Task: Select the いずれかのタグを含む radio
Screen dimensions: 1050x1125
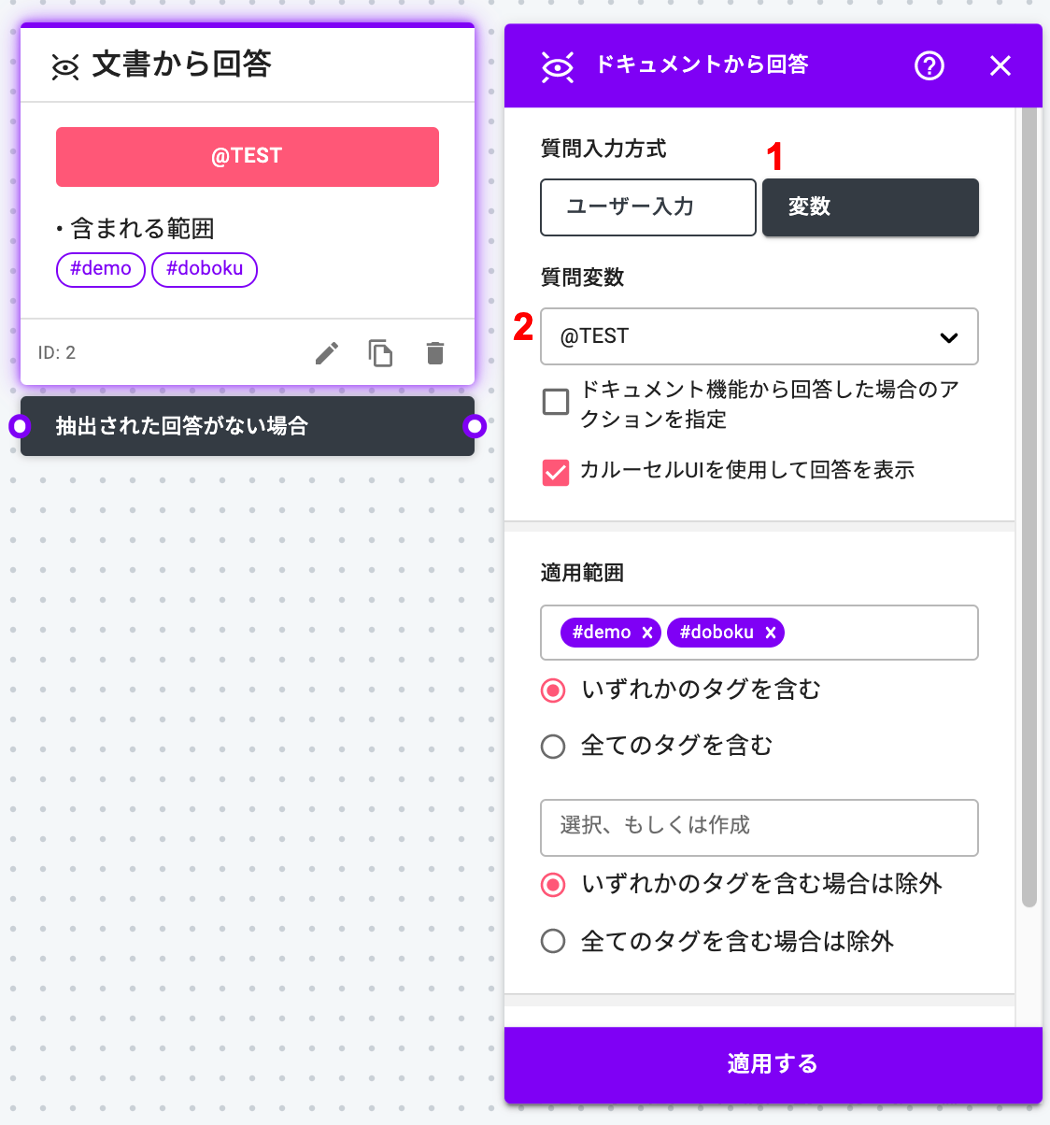Action: [x=553, y=690]
